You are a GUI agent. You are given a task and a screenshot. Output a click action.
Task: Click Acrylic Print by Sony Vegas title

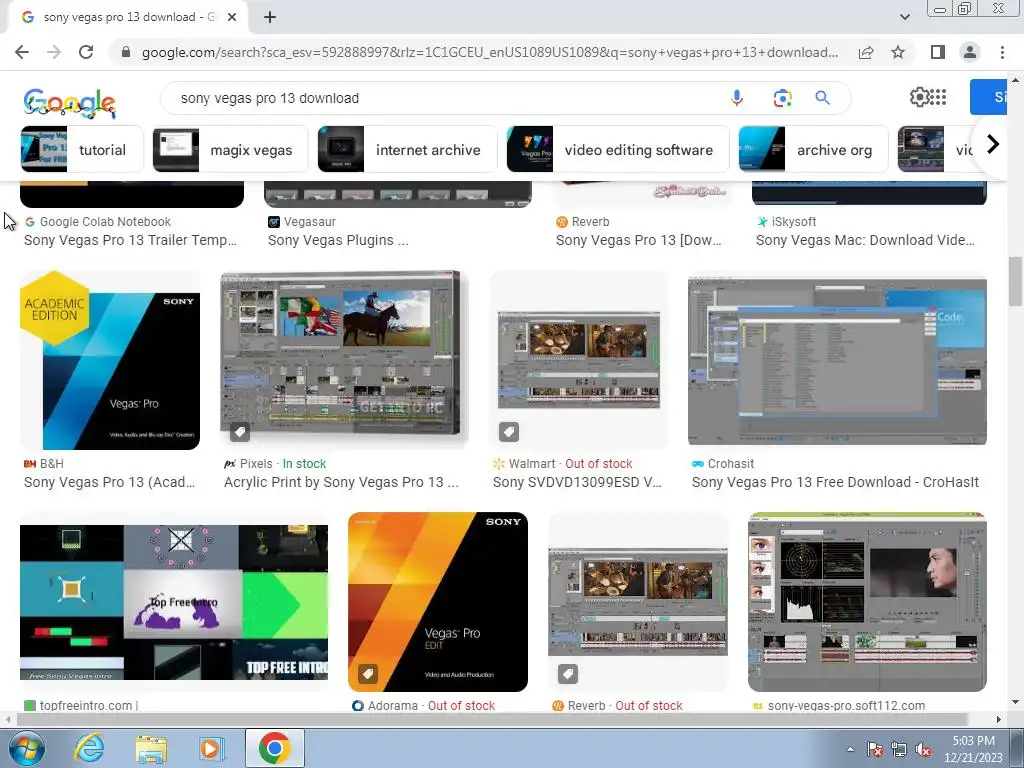click(341, 482)
